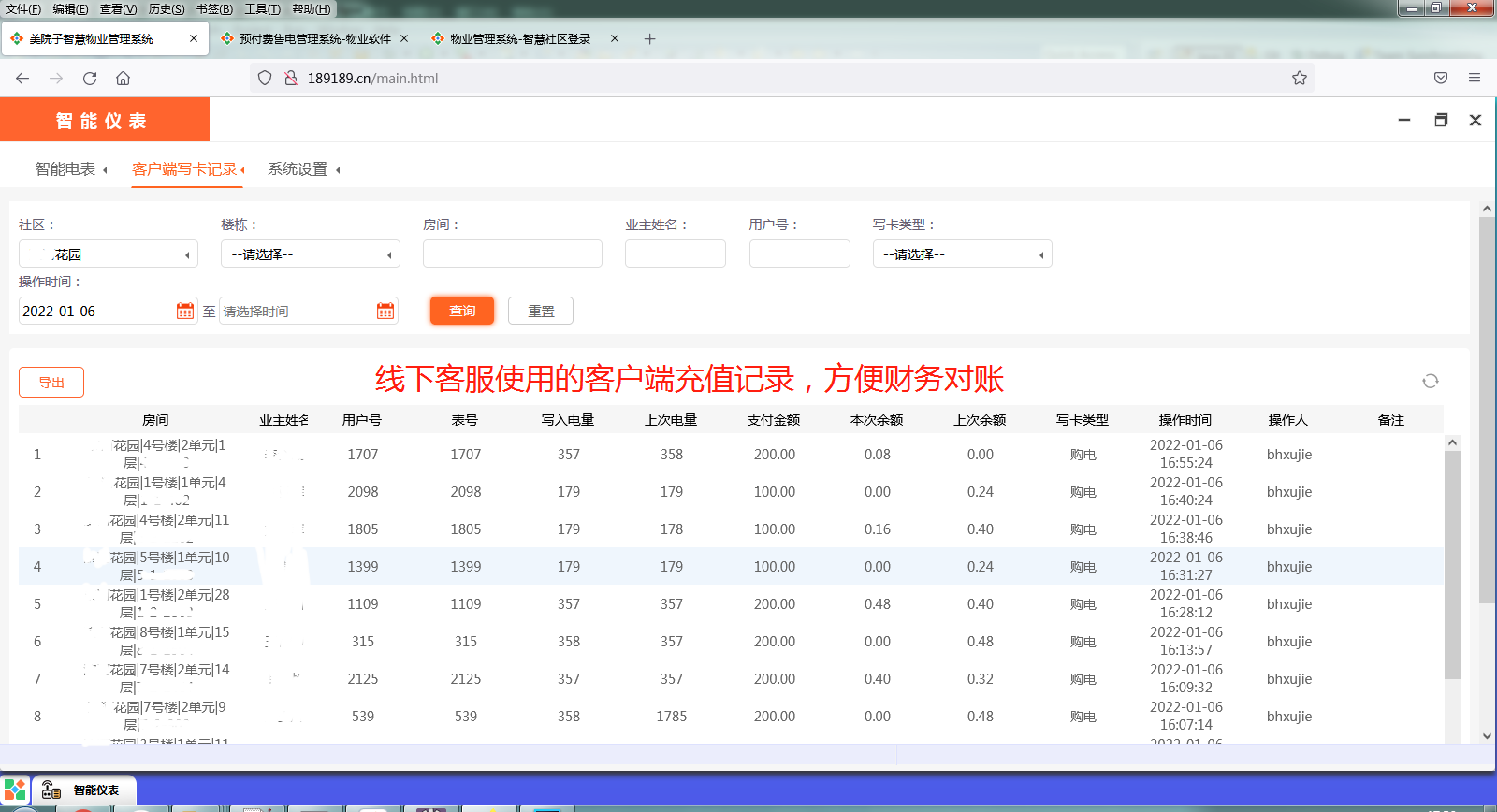1497x812 pixels.
Task: Click the 用户号 column header
Action: [x=362, y=420]
